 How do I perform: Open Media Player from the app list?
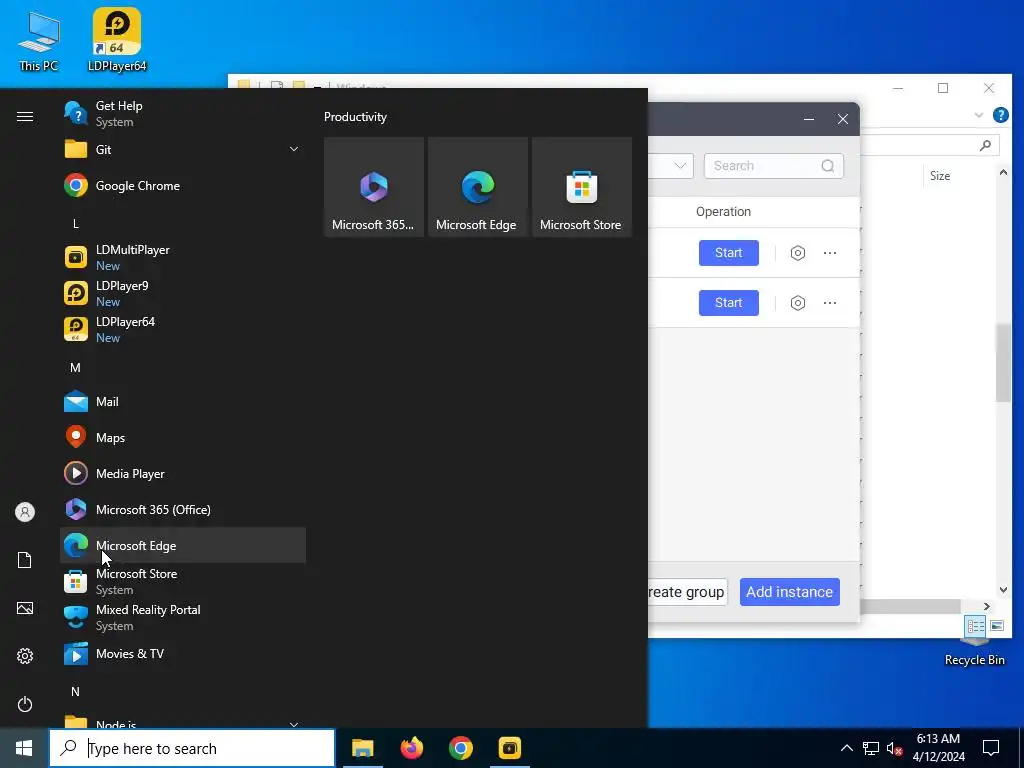pos(183,473)
